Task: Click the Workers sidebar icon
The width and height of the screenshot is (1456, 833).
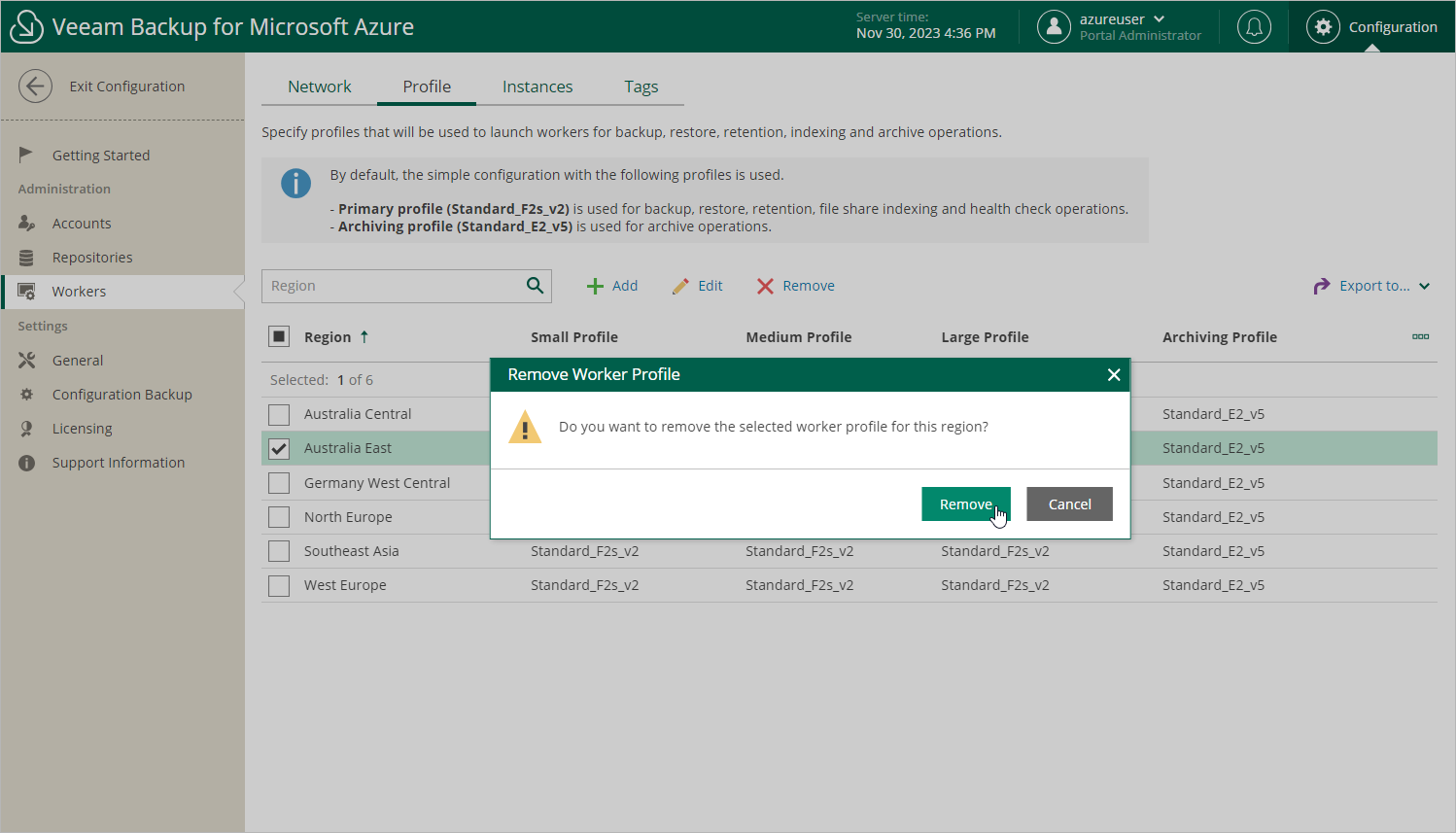Action: [26, 292]
